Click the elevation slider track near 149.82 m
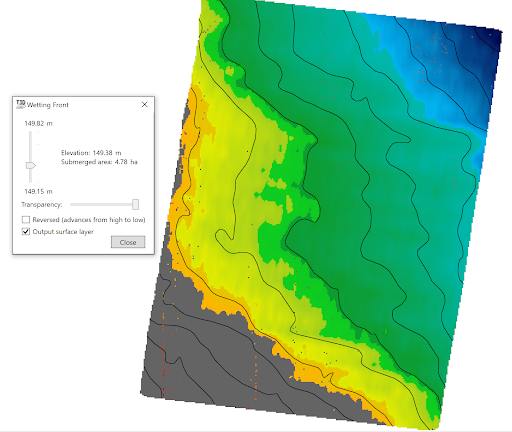512x432 pixels. click(x=30, y=138)
